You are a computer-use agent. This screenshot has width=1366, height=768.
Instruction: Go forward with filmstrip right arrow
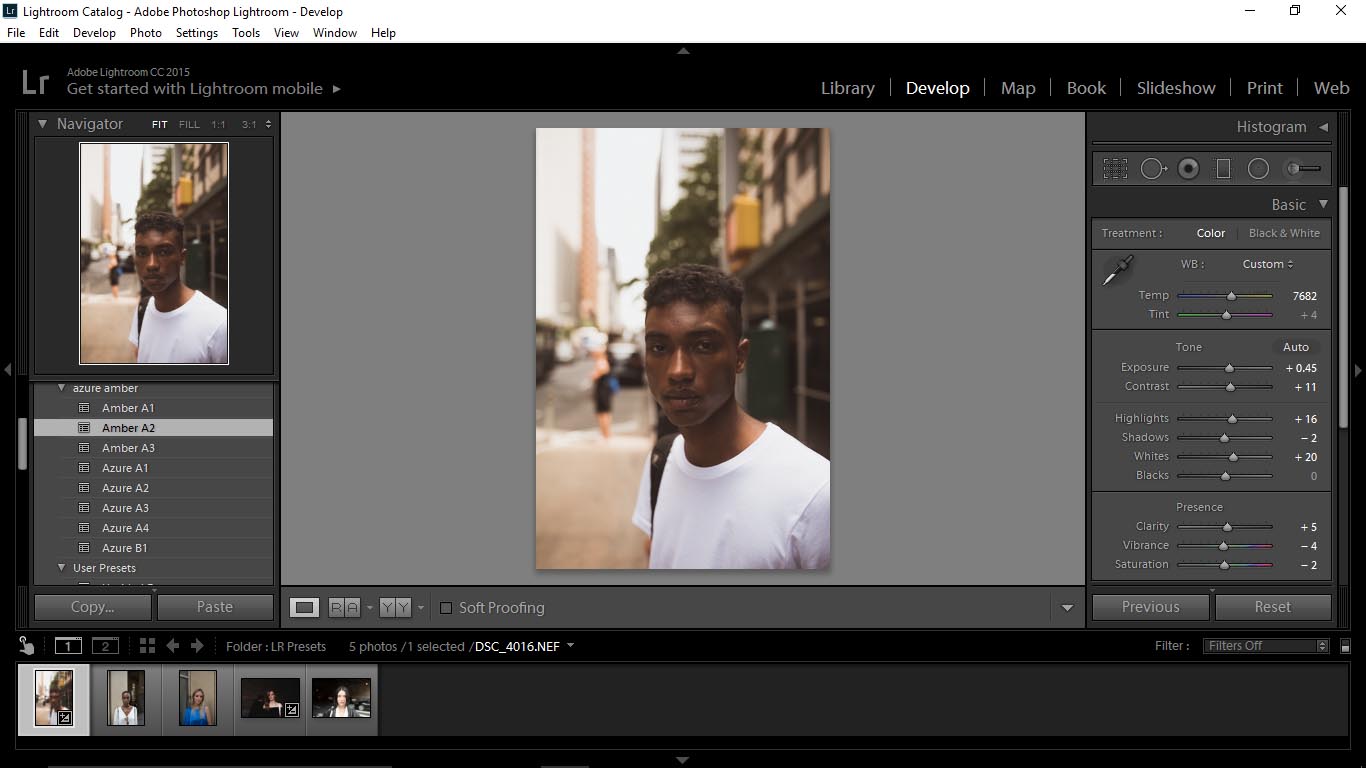tap(197, 646)
